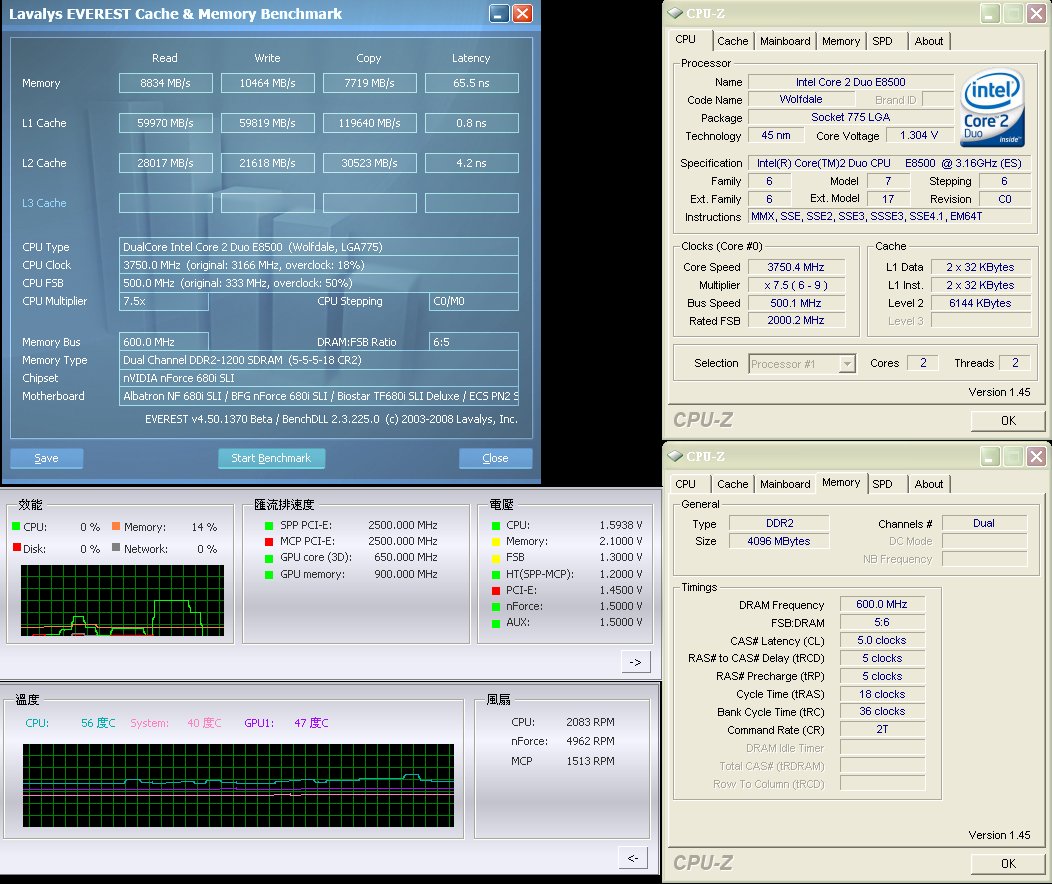Switch to Cache tab in upper CPU-Z window
Viewport: 1052px width, 884px height.
point(732,41)
